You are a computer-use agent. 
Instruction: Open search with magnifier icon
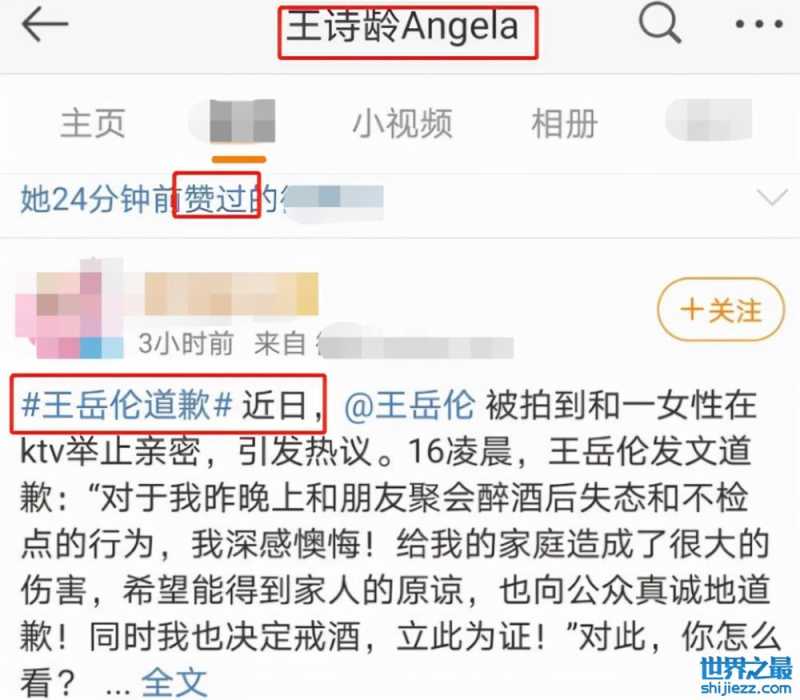(660, 22)
